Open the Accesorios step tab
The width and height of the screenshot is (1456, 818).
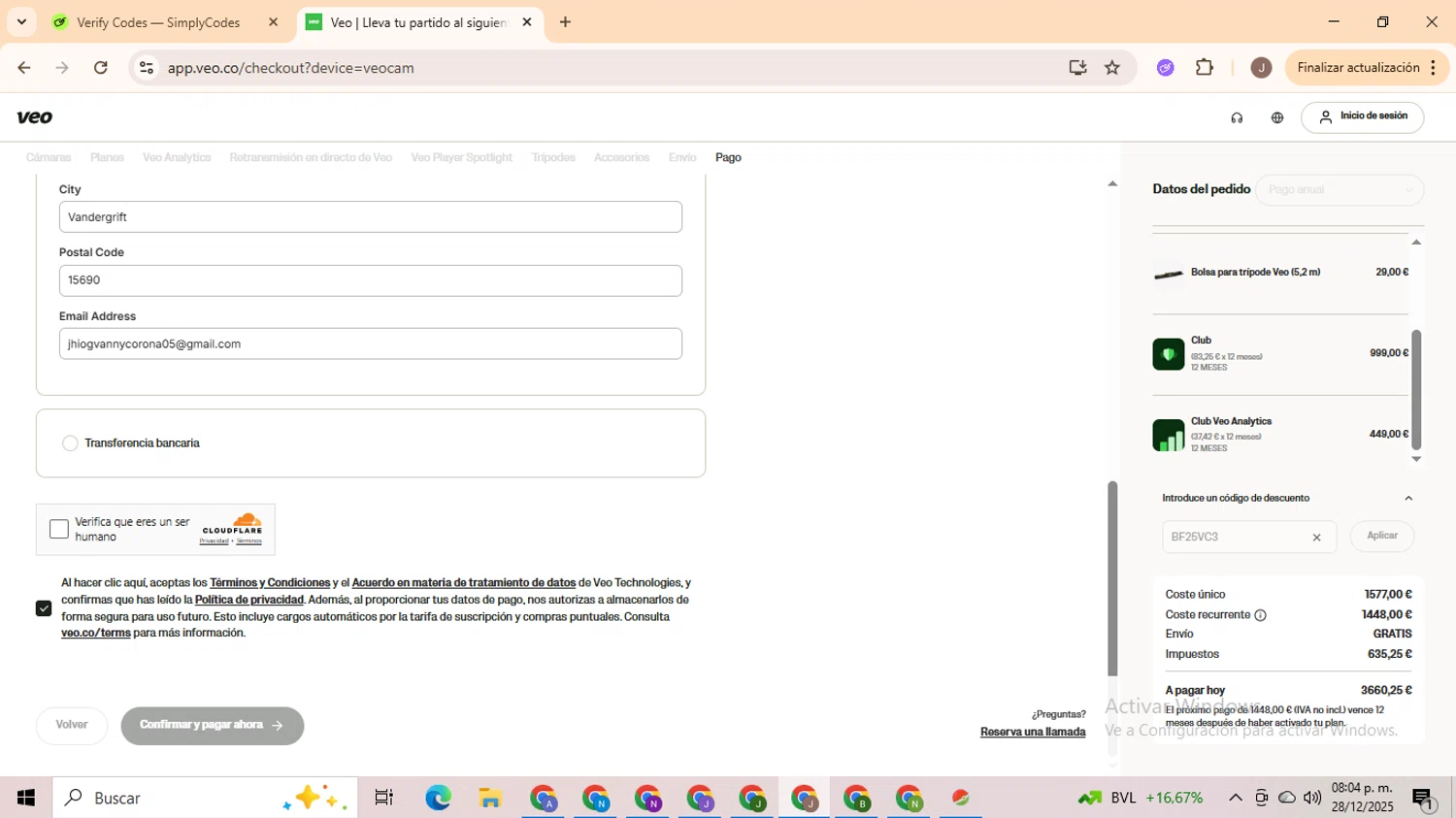tap(621, 157)
